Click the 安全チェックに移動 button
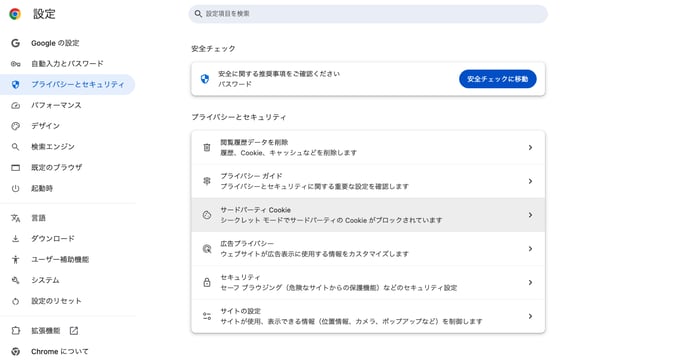The image size is (688, 364). tap(498, 79)
